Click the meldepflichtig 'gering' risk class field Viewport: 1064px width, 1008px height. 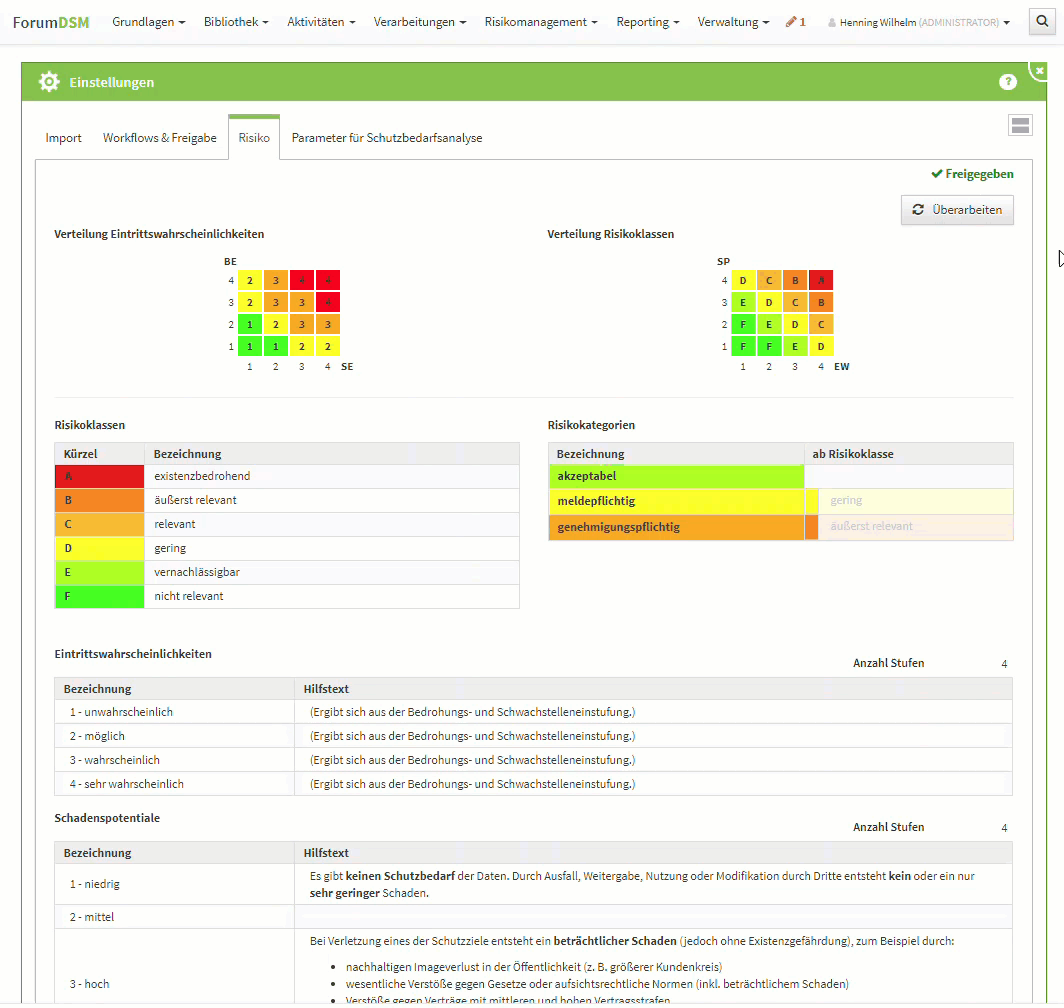(x=914, y=501)
